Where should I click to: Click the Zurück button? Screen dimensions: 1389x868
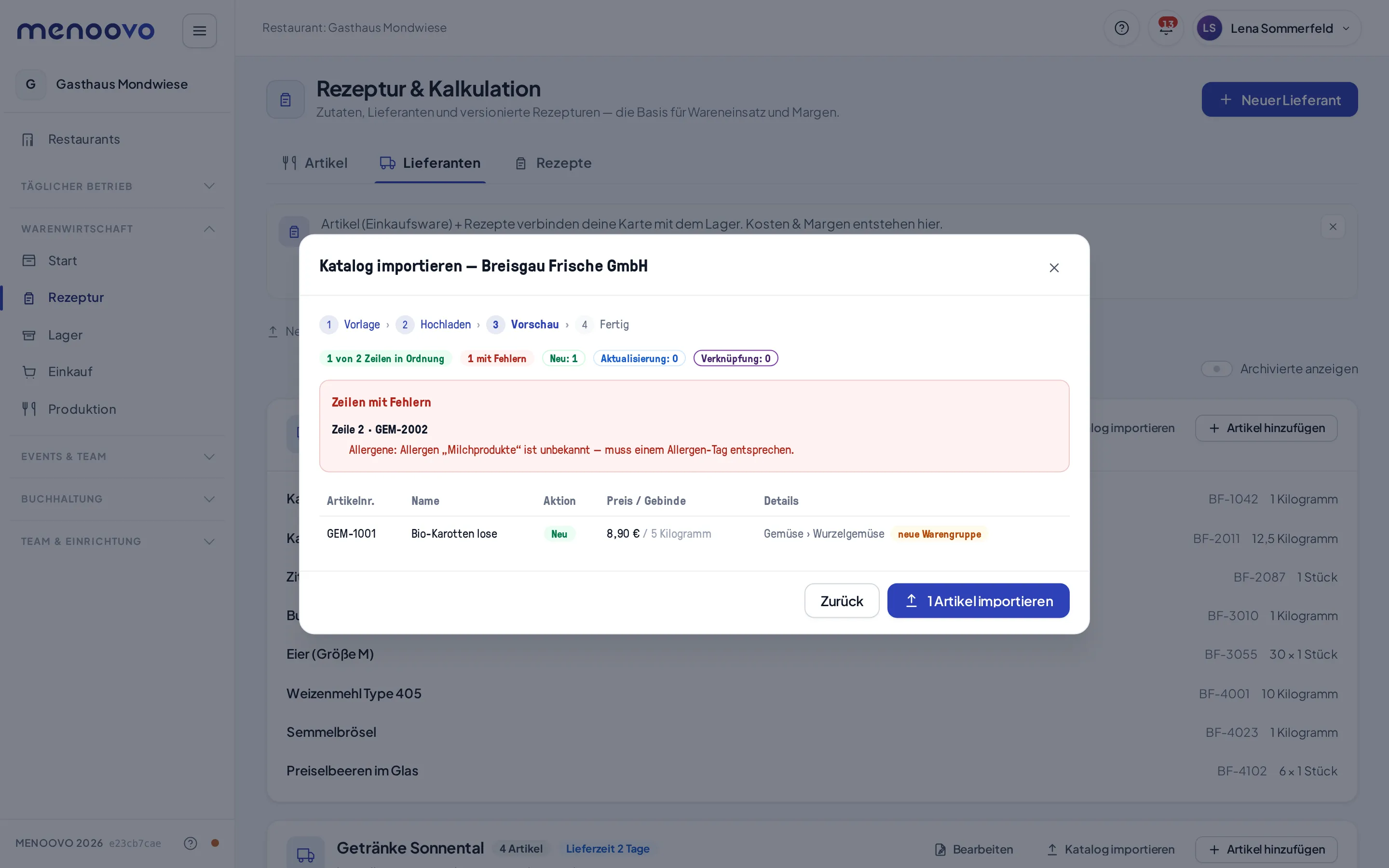coord(842,600)
